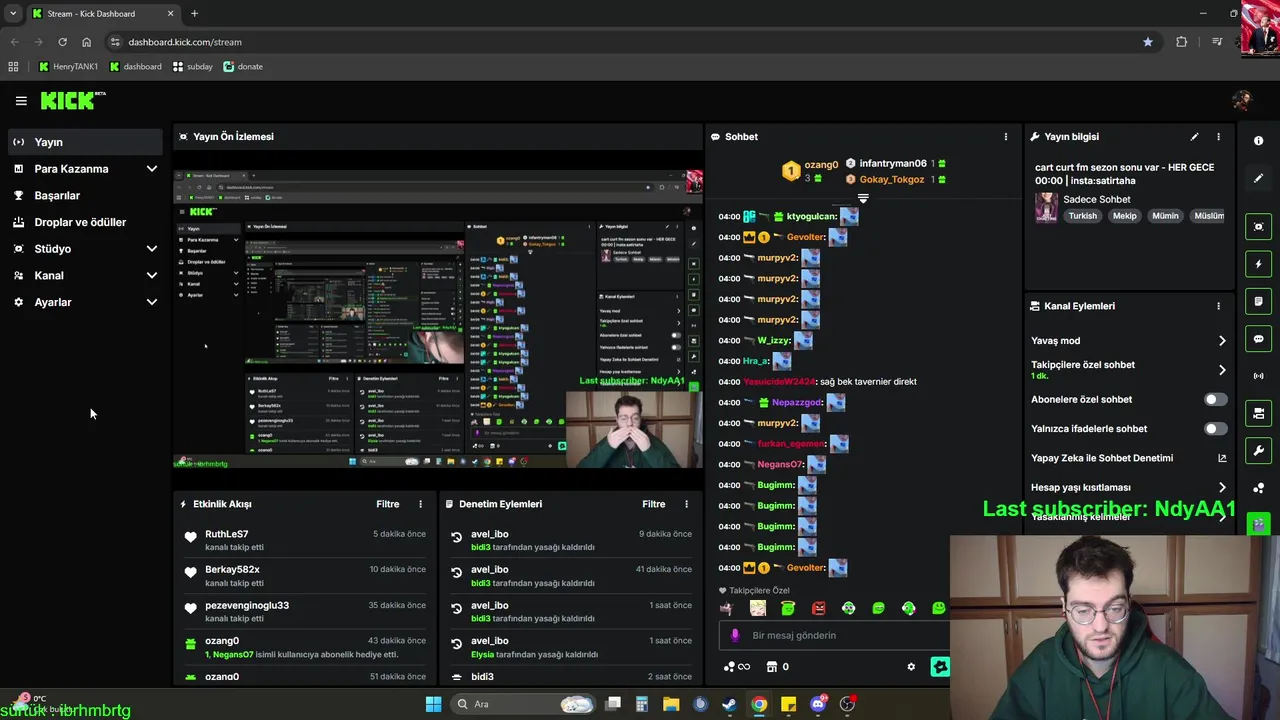This screenshot has height=720, width=1280.
Task: Click the Mekip tag chip
Action: (x=1125, y=216)
